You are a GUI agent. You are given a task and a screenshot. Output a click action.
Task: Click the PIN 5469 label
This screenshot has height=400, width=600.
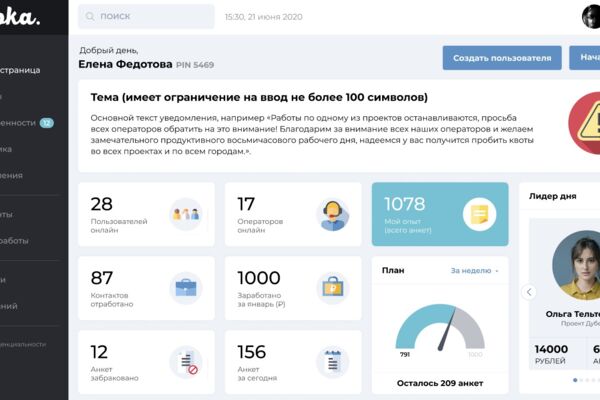pos(195,65)
